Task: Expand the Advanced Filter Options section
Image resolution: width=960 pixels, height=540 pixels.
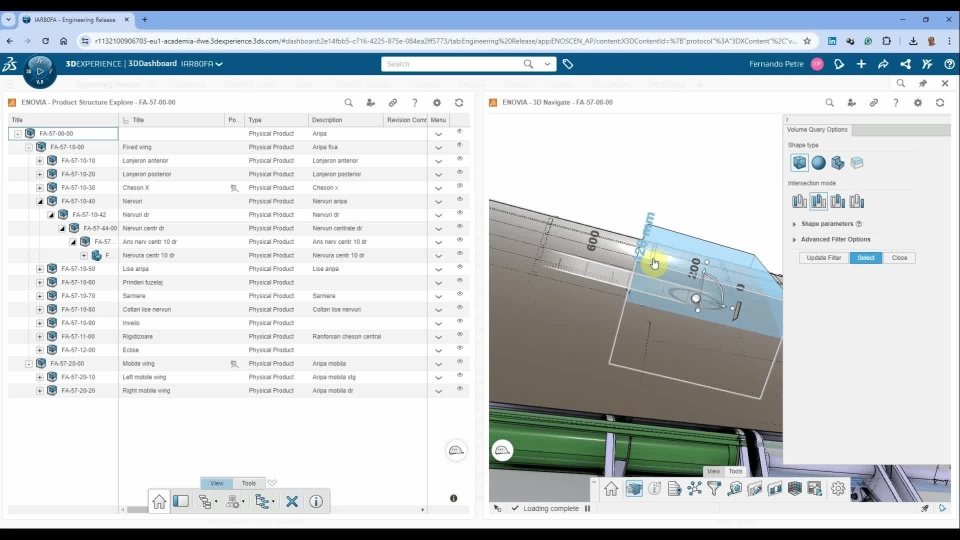Action: (x=795, y=240)
